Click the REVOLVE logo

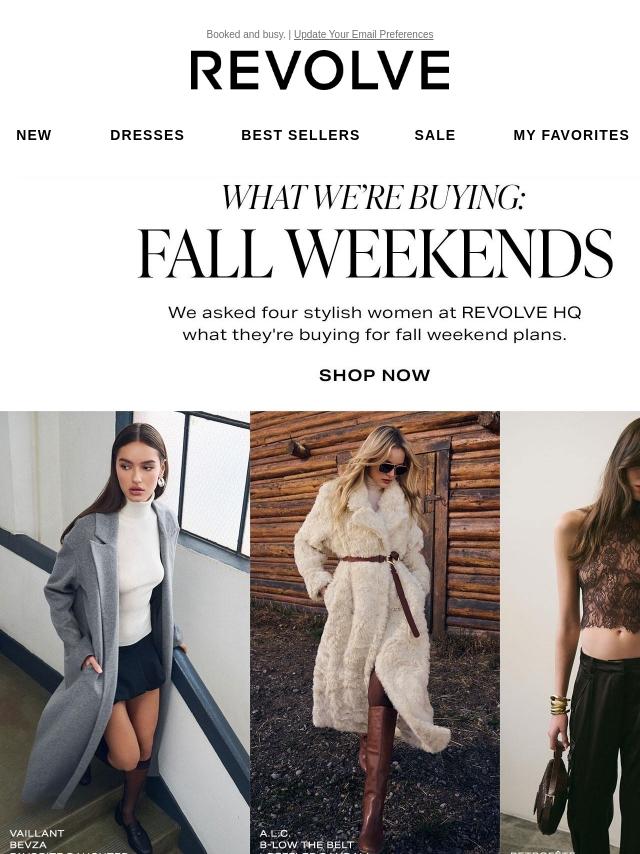[320, 70]
